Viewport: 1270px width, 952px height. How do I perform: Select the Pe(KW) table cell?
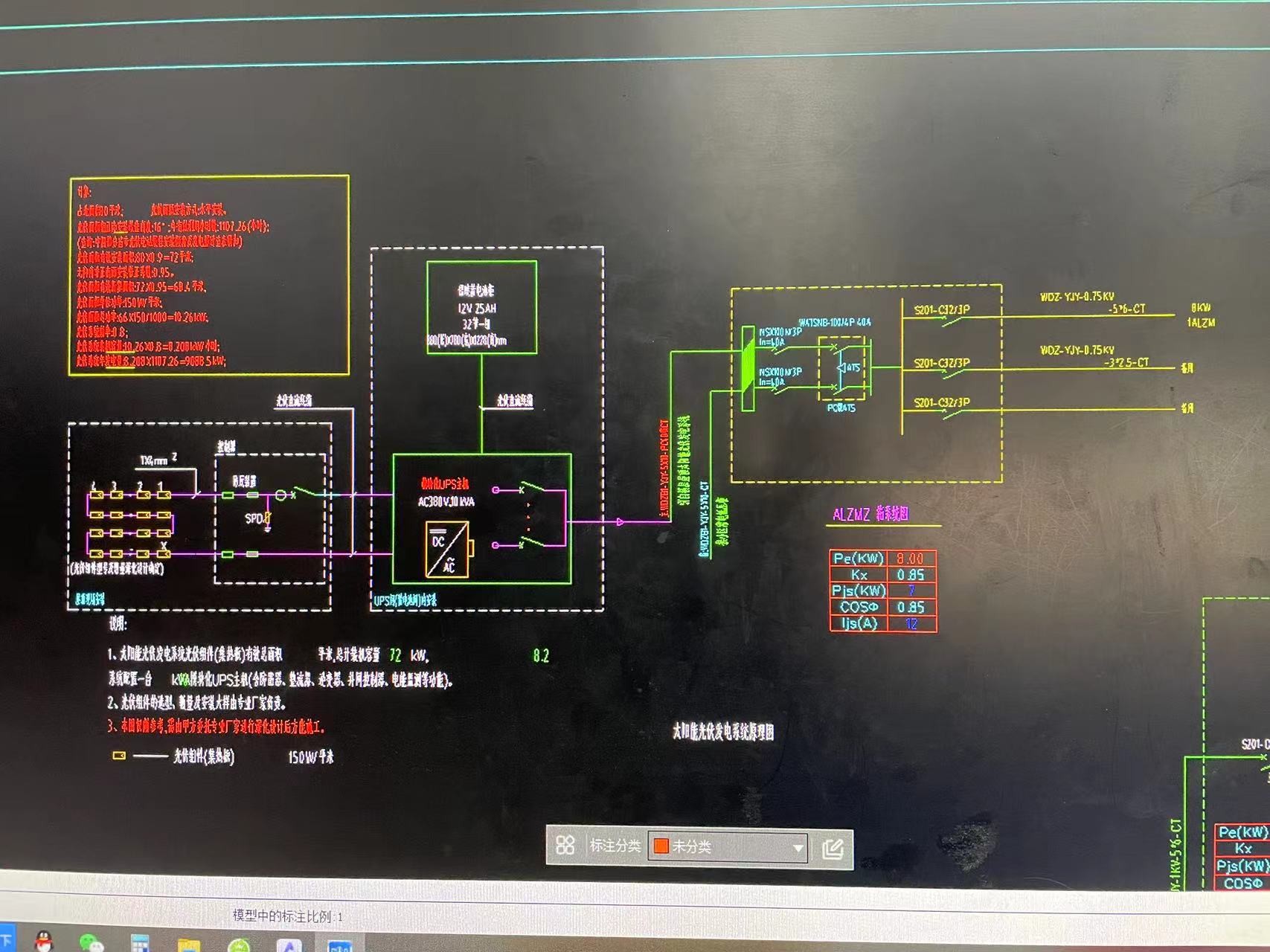coord(859,559)
